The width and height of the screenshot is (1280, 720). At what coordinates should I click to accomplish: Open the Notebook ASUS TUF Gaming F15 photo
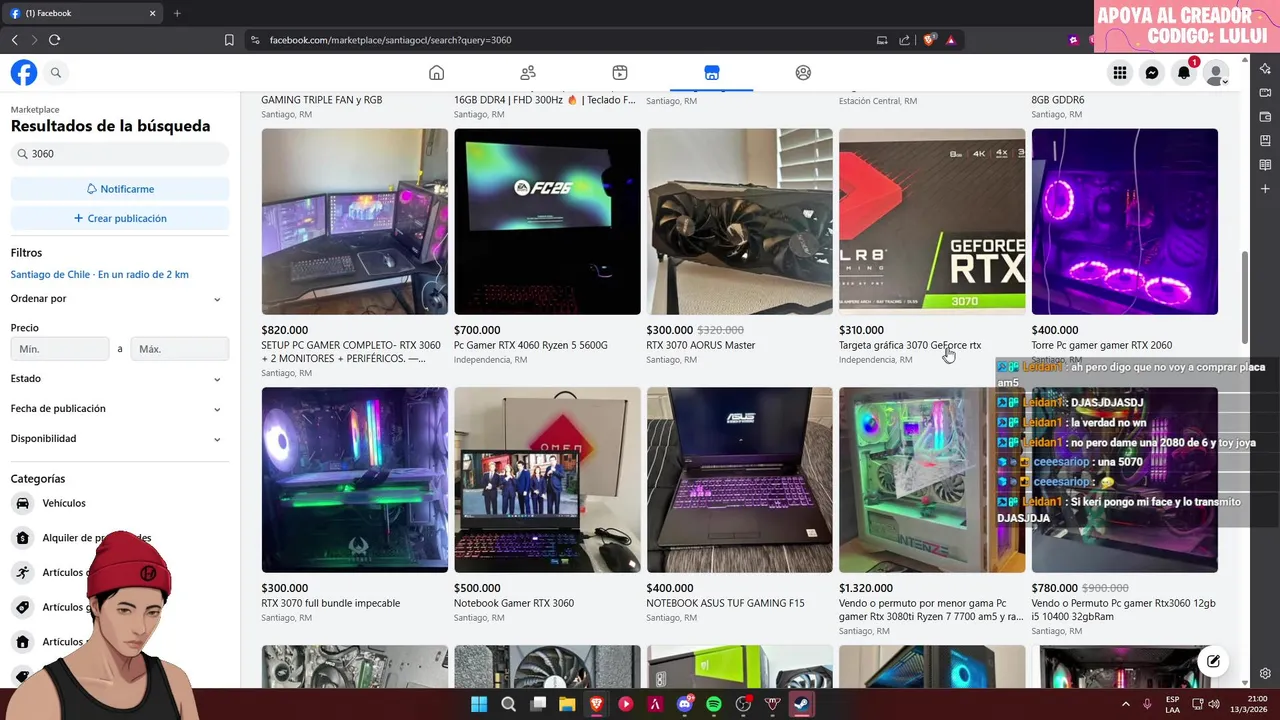pos(740,480)
